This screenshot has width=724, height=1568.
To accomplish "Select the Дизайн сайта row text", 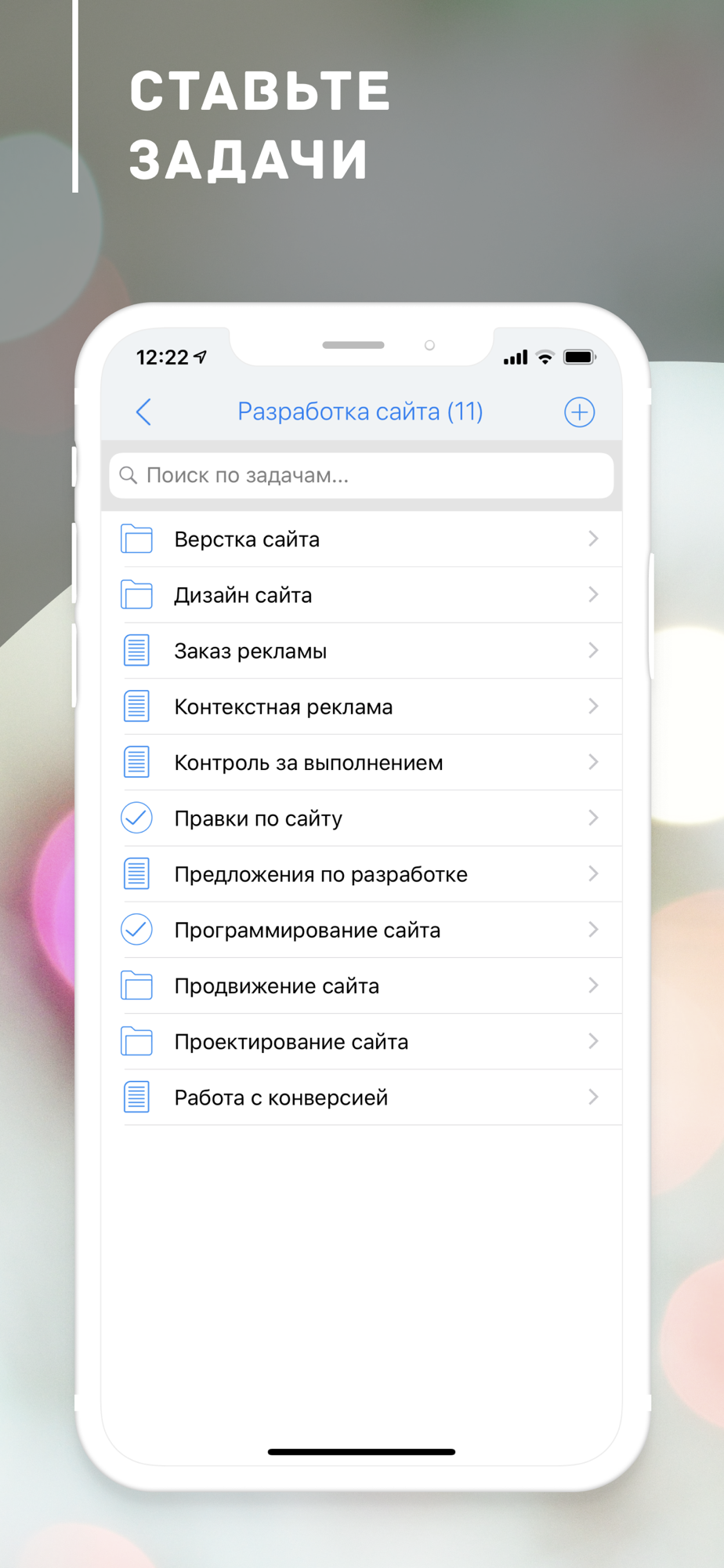I will [x=243, y=595].
